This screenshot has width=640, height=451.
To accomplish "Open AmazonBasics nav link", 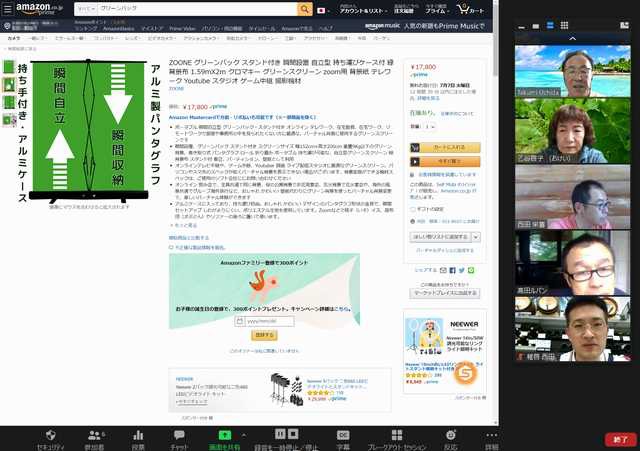I will coord(119,29).
